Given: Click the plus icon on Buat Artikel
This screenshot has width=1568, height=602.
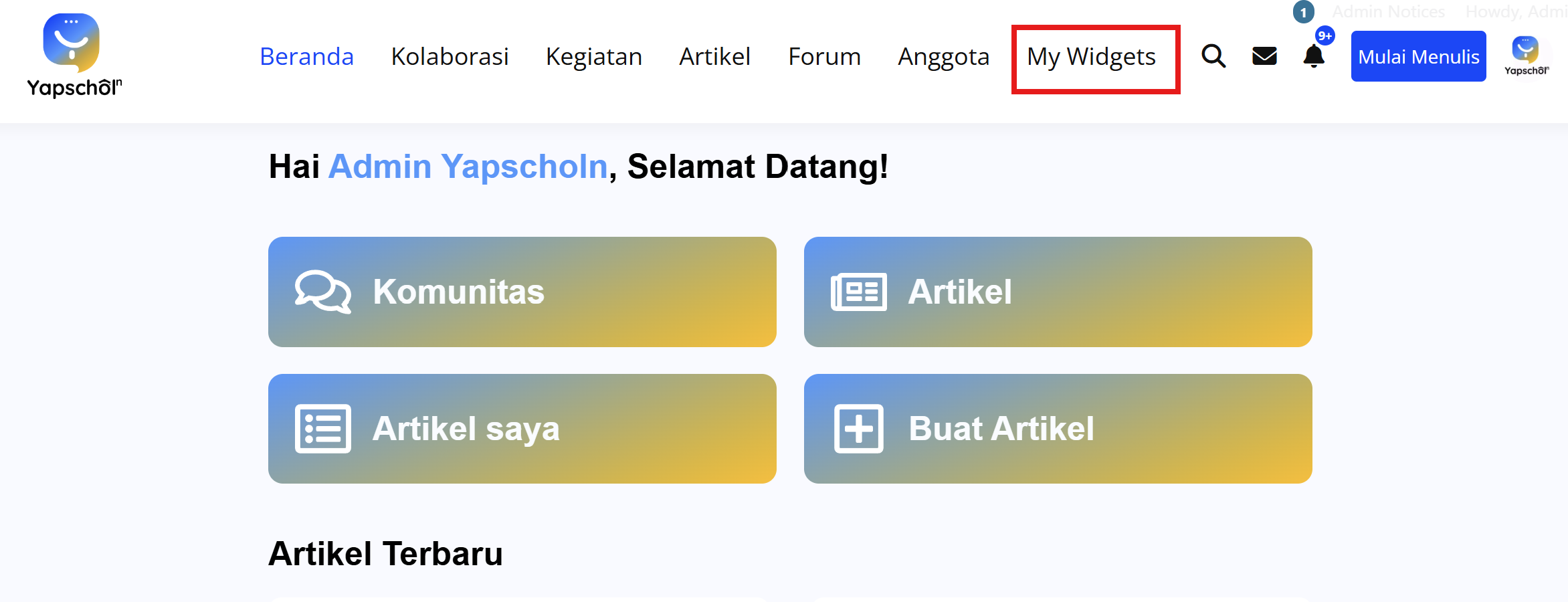Looking at the screenshot, I should (x=859, y=429).
